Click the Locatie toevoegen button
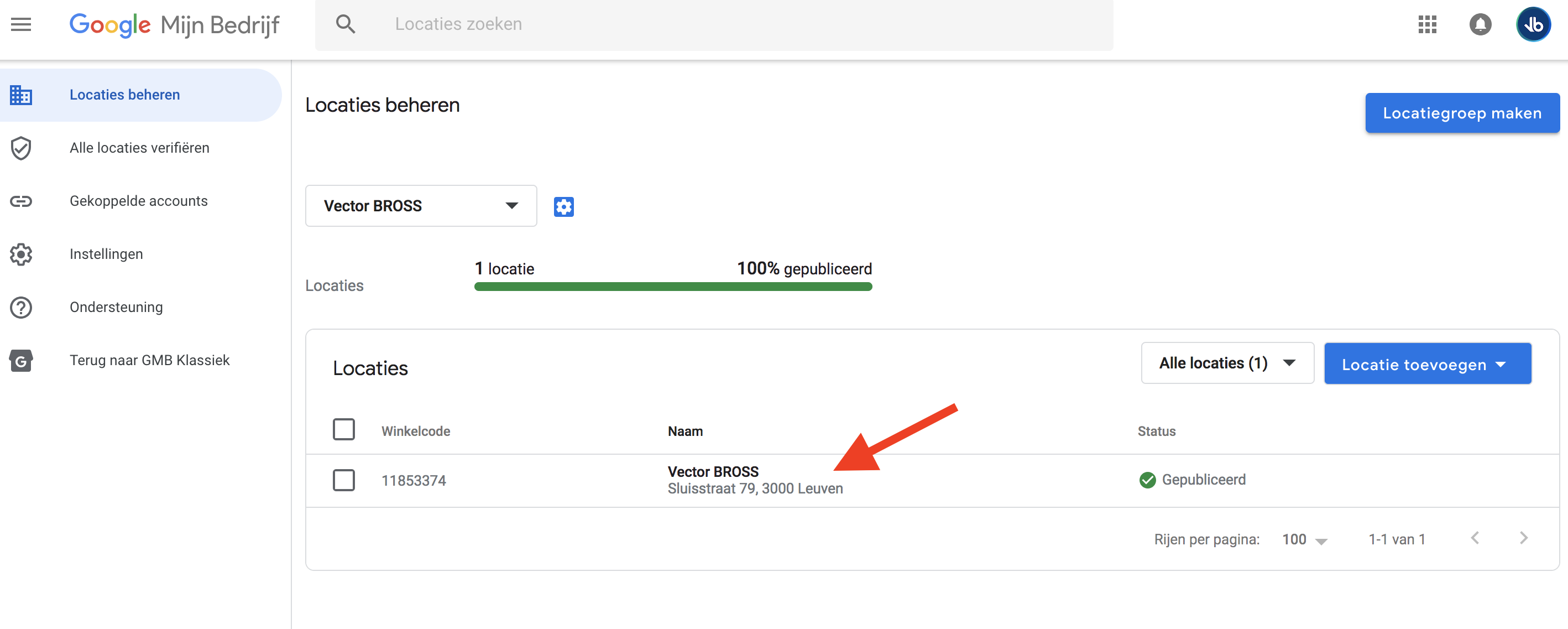The height and width of the screenshot is (629, 1568). coord(1427,364)
